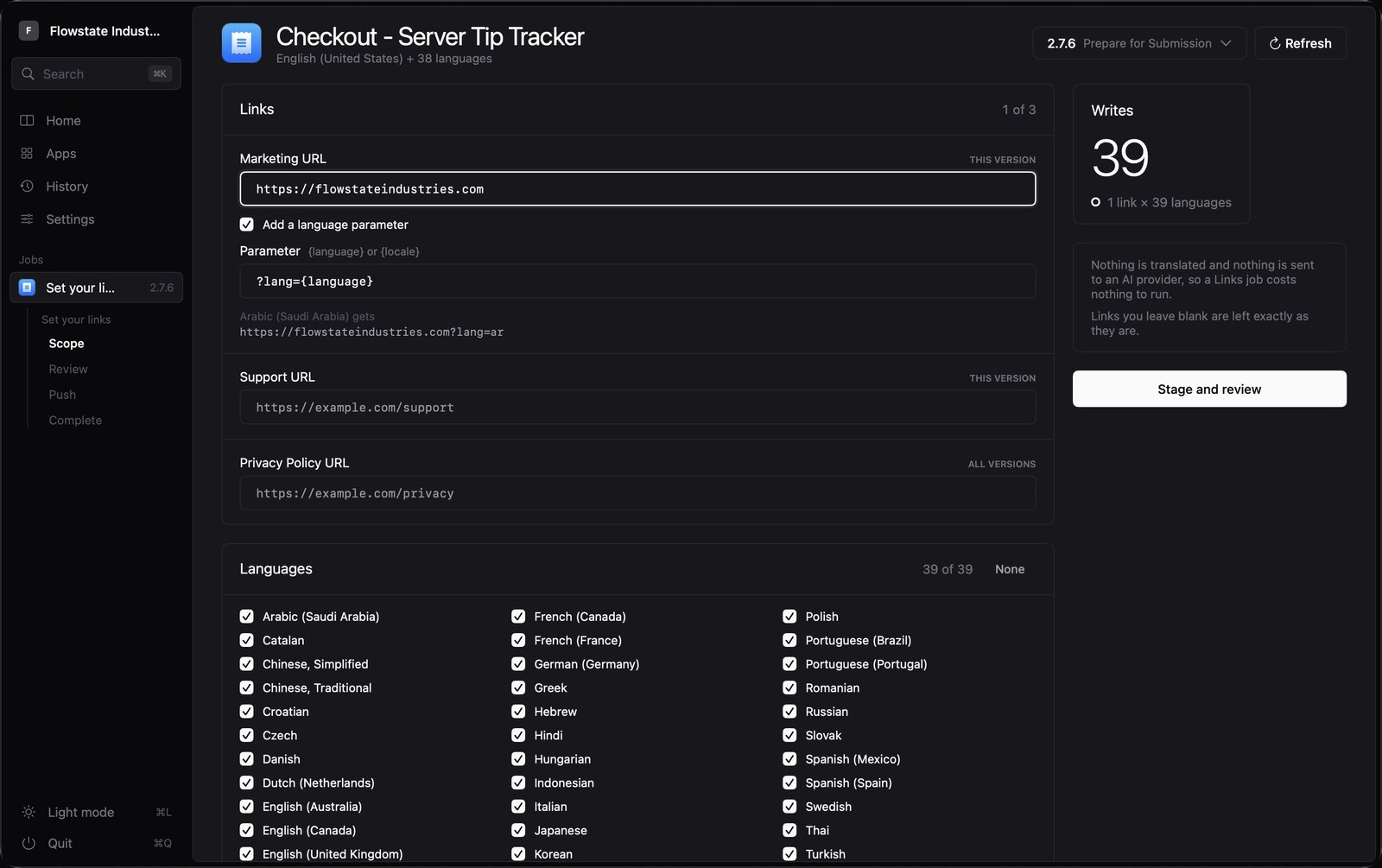
Task: Click the Privacy Policy URL input field
Action: tap(637, 493)
